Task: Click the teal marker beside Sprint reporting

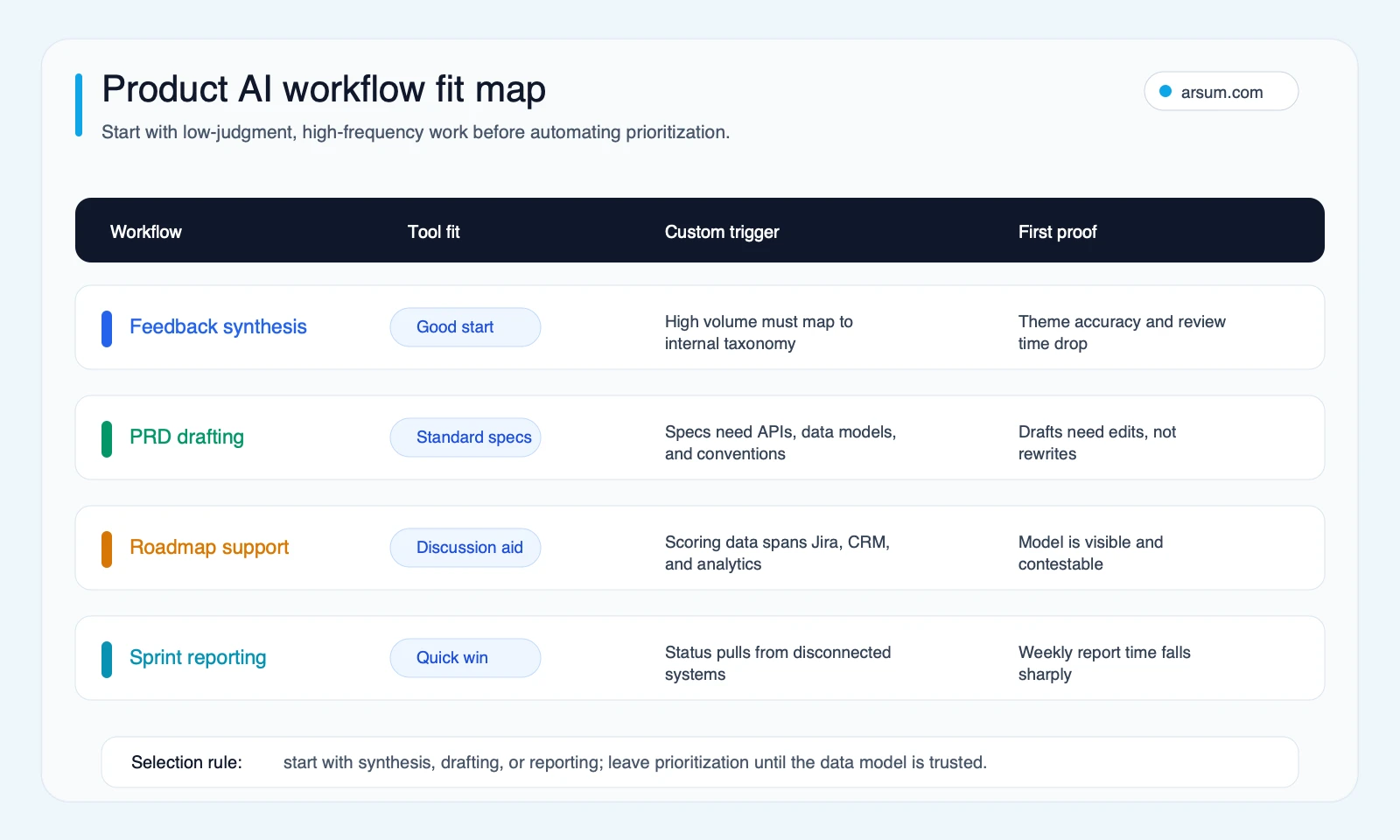Action: [107, 660]
